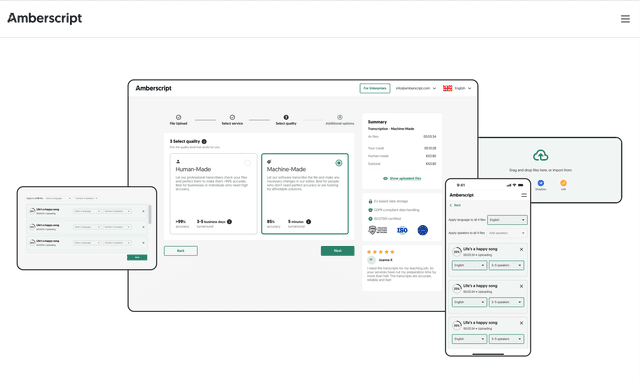Click the person icon on Human-Made card
The height and width of the screenshot is (383, 640).
click(178, 162)
